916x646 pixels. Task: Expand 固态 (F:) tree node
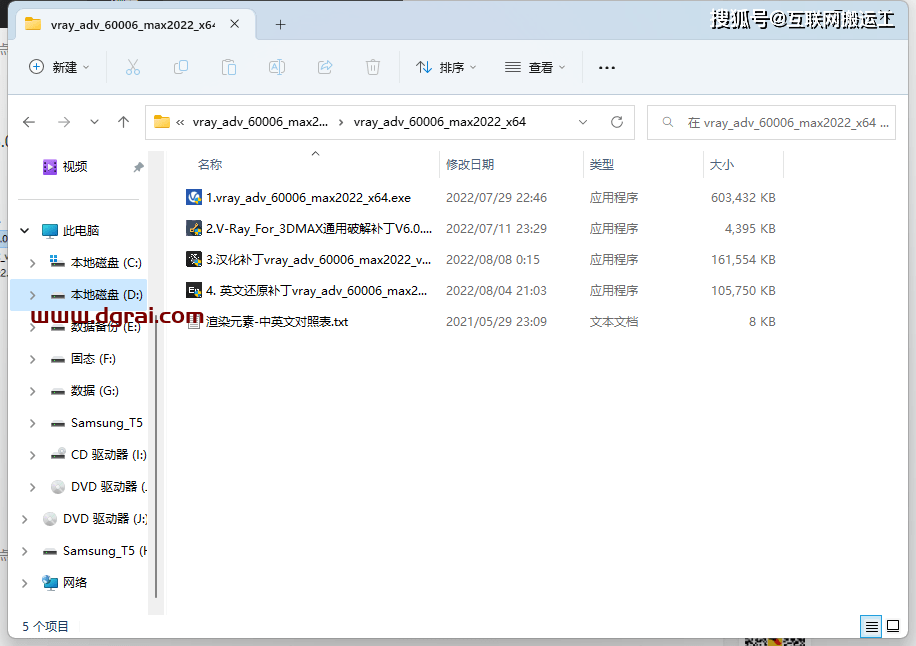coord(33,359)
